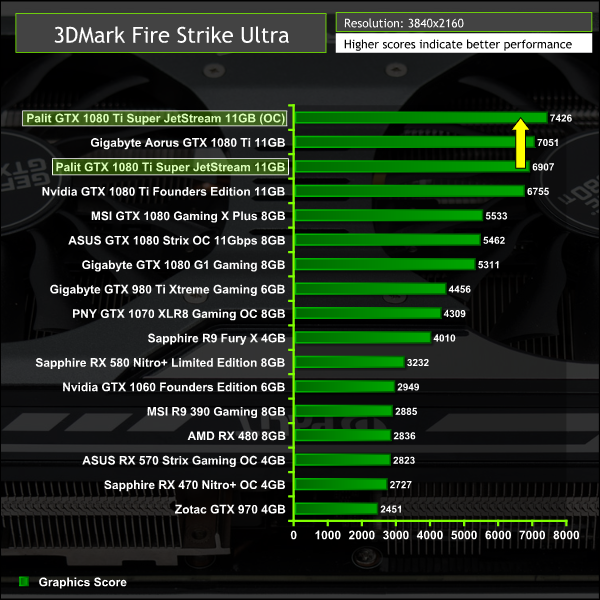
Task: Click the 5000 axis tick label
Action: click(464, 535)
